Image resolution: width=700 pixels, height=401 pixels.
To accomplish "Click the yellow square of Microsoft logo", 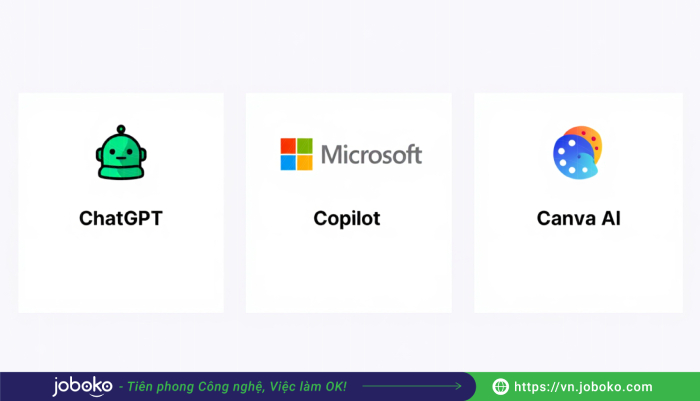I will click(305, 163).
